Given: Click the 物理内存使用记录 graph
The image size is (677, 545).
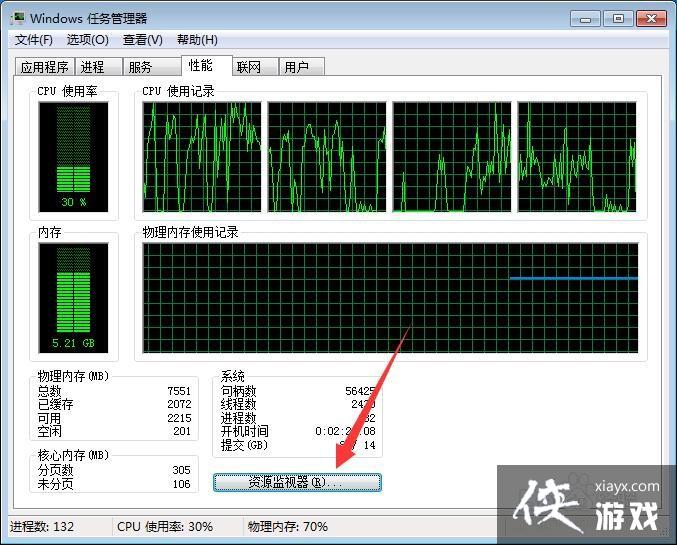Looking at the screenshot, I should (390, 298).
